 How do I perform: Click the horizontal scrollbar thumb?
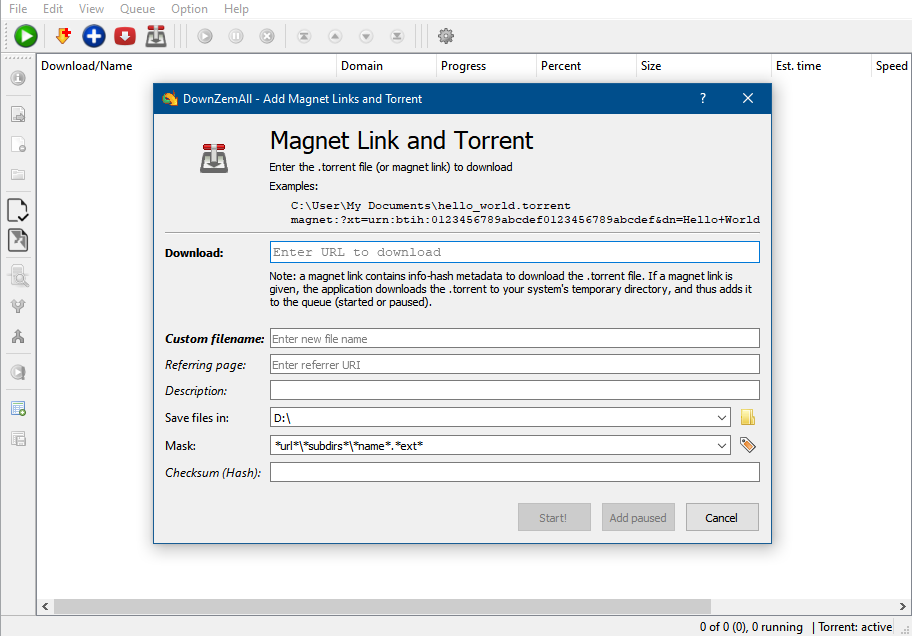point(382,606)
